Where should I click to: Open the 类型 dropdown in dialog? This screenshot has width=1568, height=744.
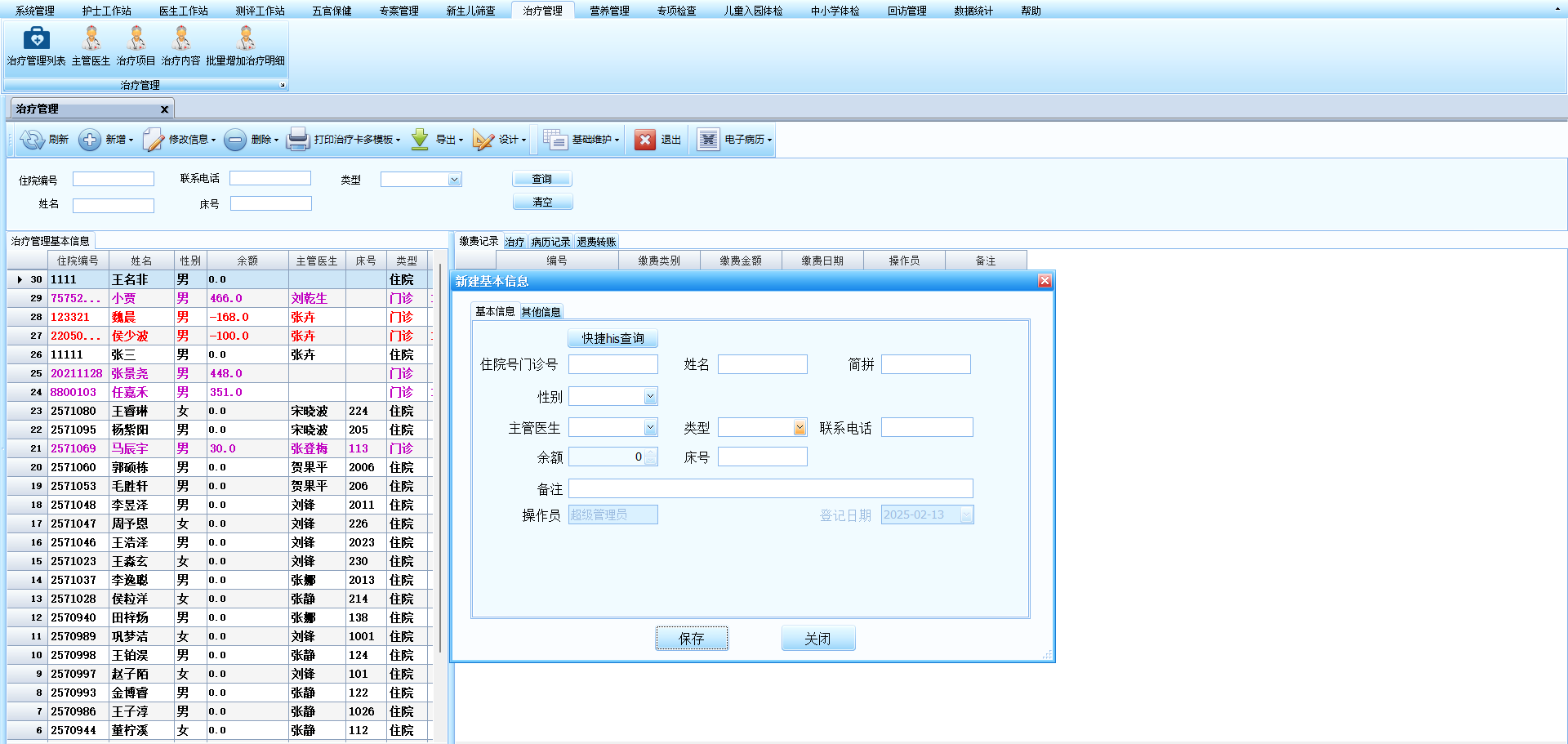tap(800, 428)
